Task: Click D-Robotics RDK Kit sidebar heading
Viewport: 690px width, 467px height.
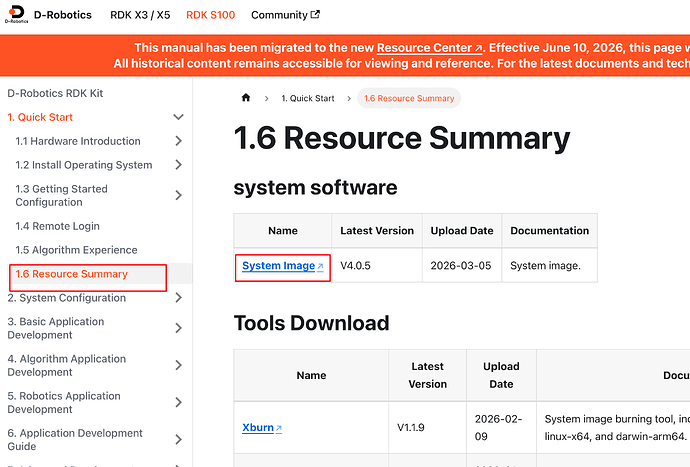Action: coord(55,93)
